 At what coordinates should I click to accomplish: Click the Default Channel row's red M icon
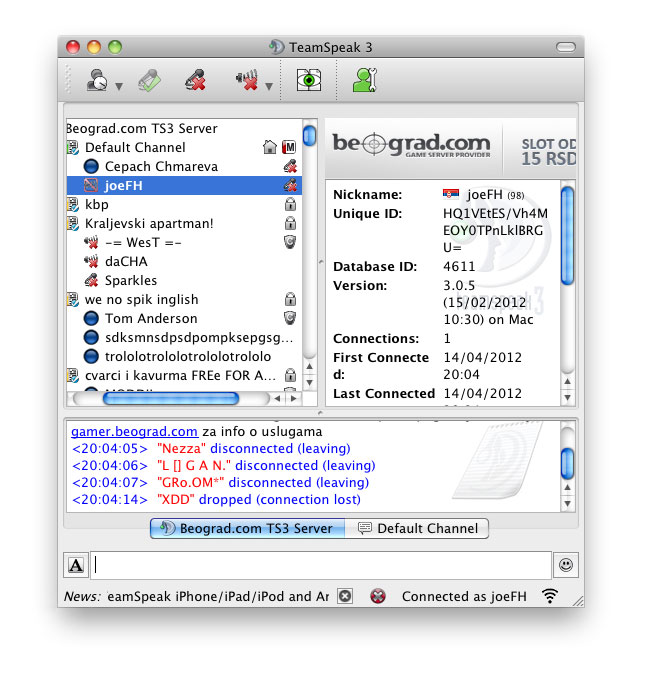point(289,147)
